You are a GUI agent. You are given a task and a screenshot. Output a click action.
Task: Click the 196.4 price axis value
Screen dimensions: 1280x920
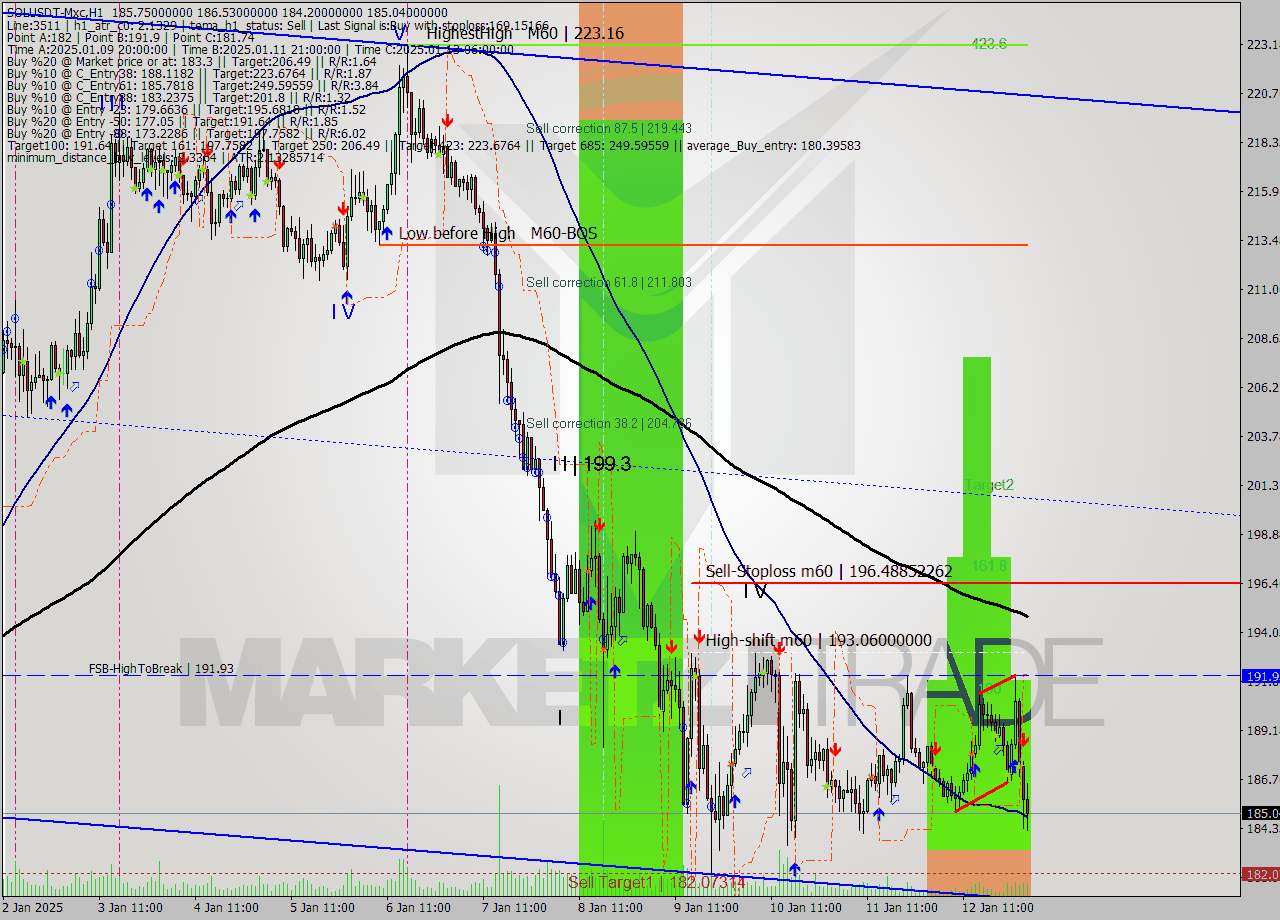(x=1262, y=583)
